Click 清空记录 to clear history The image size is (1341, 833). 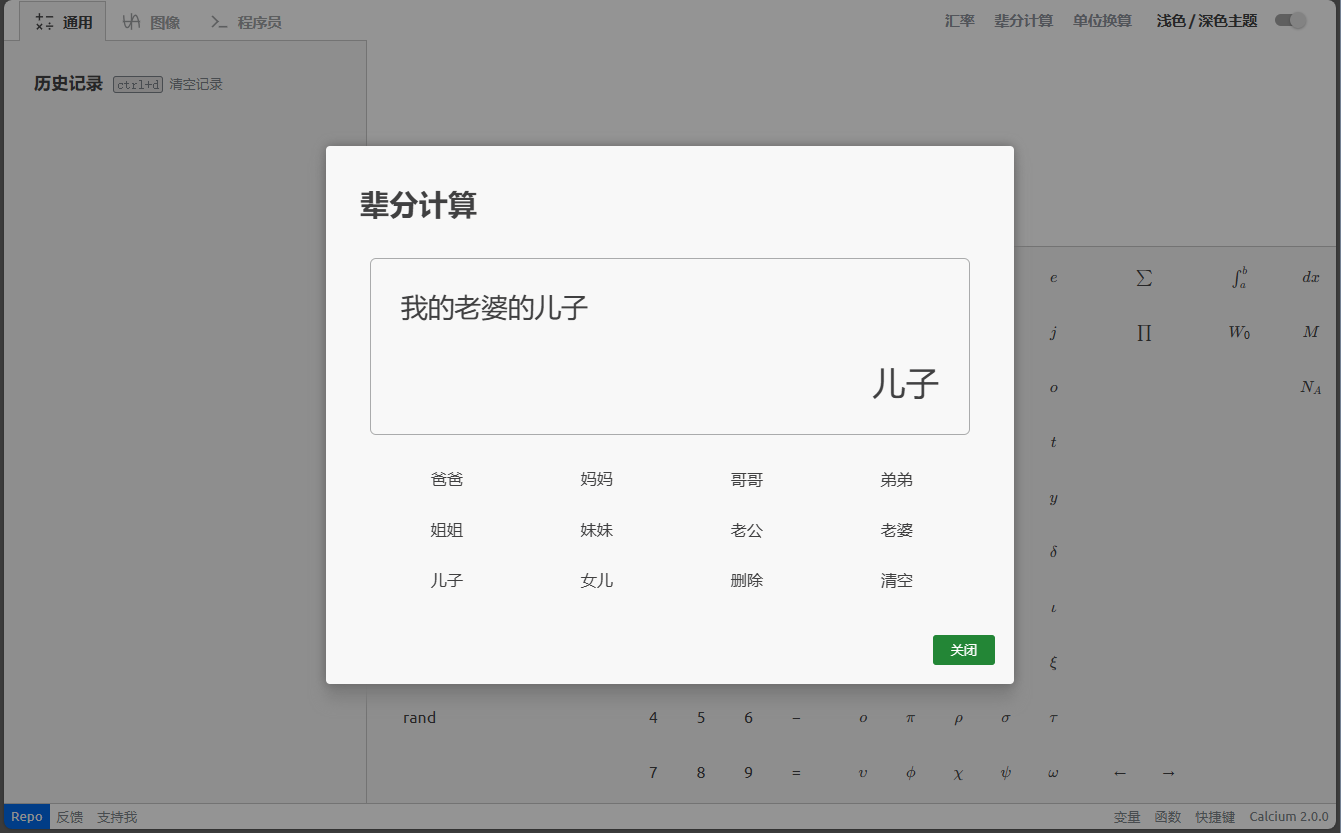[x=196, y=85]
